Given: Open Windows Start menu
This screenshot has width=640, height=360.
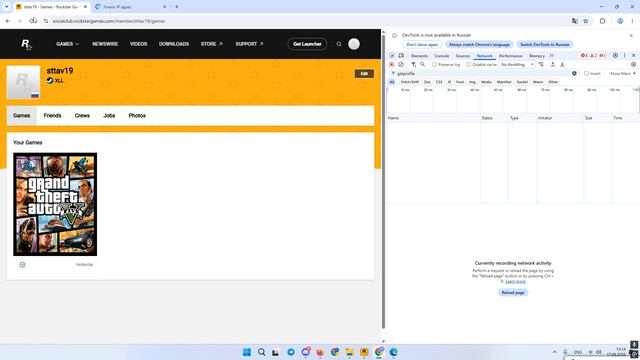Looking at the screenshot, I should 247,352.
